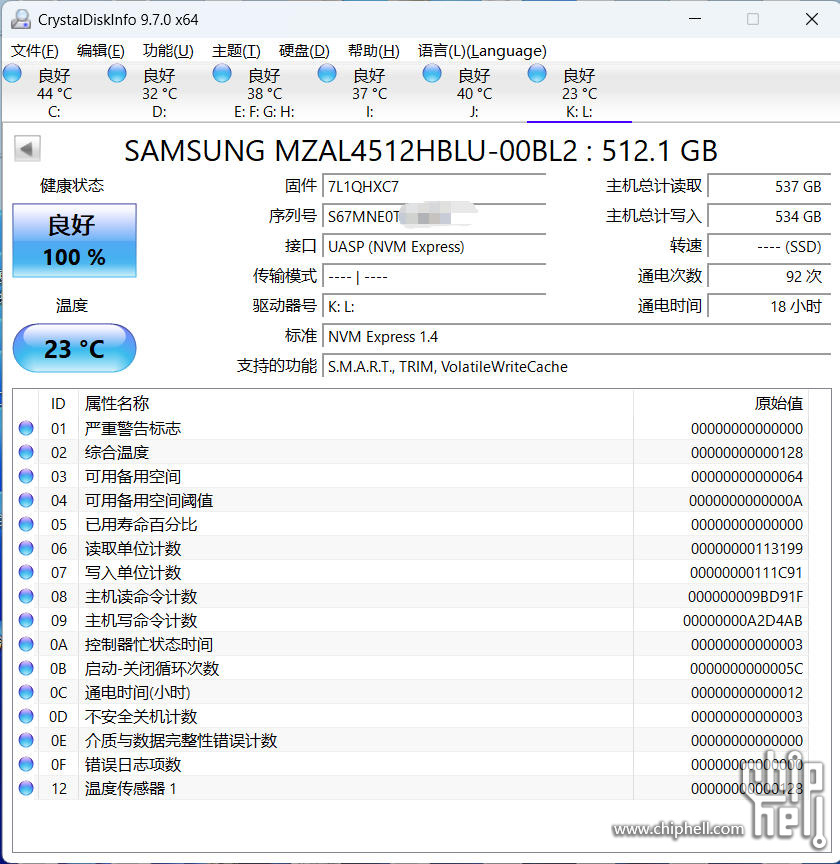Click status orb for attribute 05 已用寿命百分比
The height and width of the screenshot is (864, 840).
point(26,525)
